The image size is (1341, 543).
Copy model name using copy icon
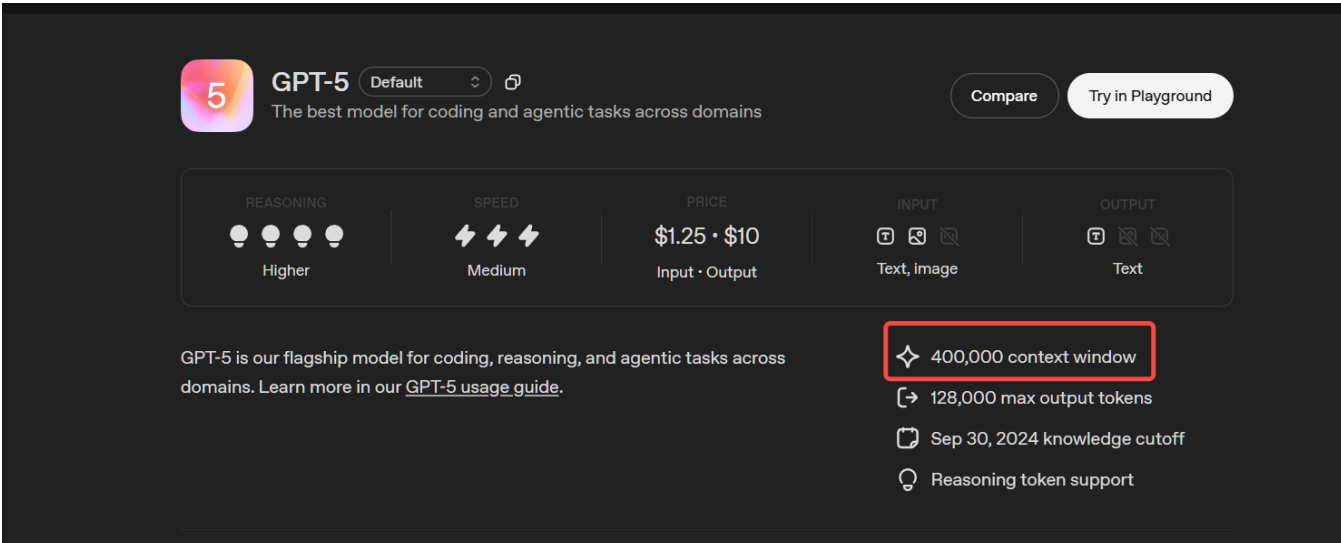pyautogui.click(x=513, y=82)
